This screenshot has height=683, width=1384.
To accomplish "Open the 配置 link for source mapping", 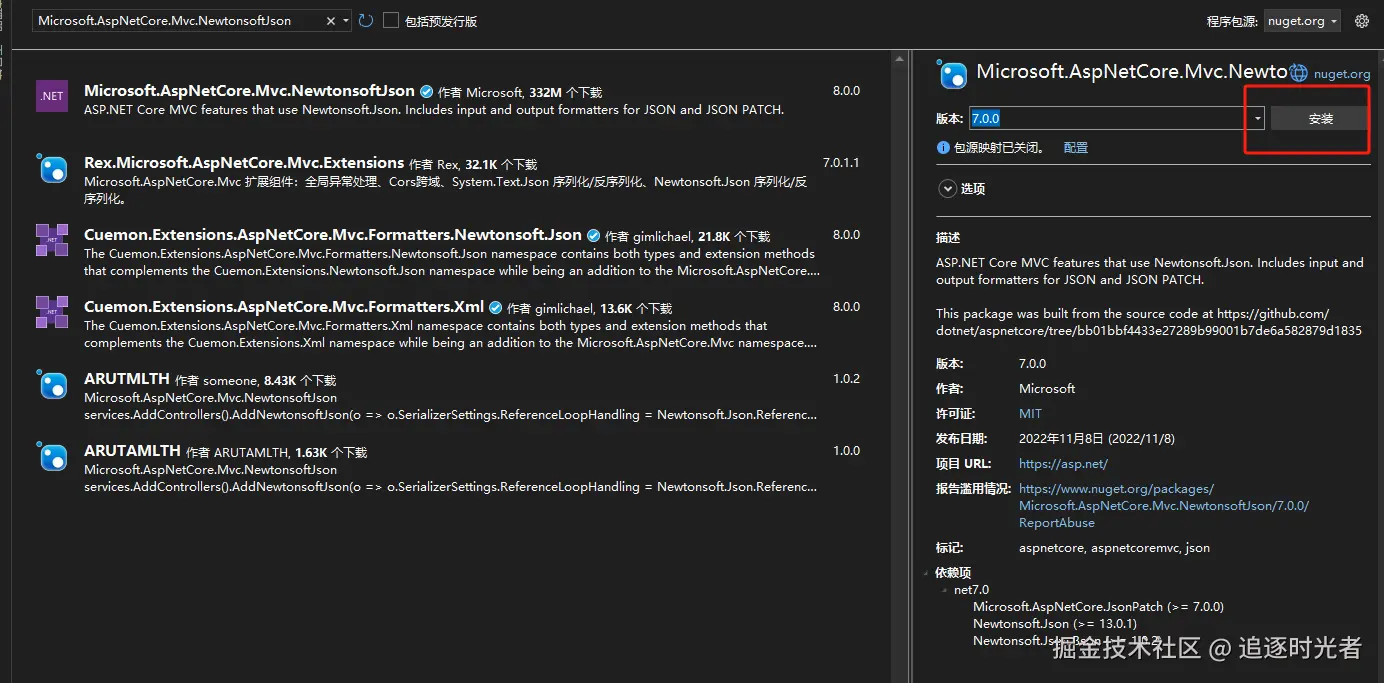I will (x=1076, y=147).
